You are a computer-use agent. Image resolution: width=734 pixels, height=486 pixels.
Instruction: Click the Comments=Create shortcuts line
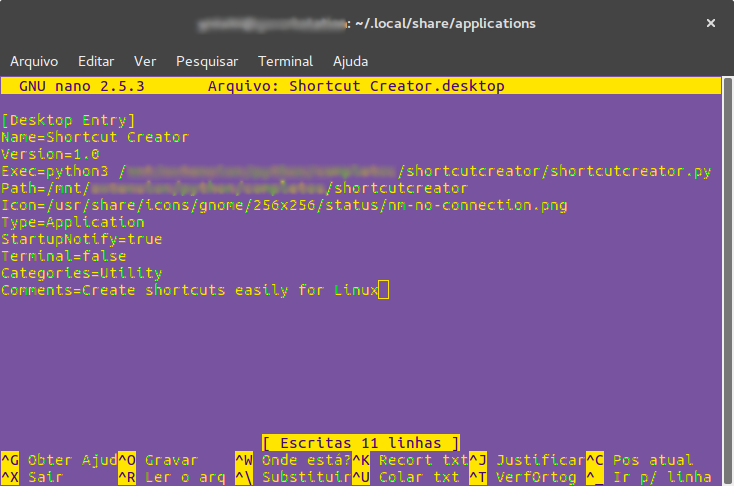point(190,290)
